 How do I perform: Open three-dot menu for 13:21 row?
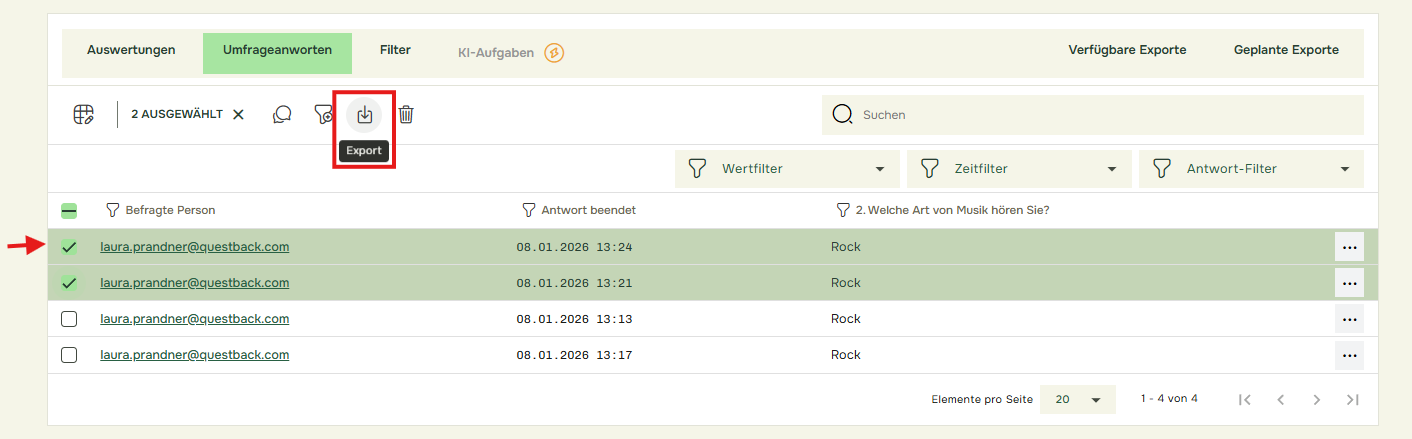(1349, 283)
